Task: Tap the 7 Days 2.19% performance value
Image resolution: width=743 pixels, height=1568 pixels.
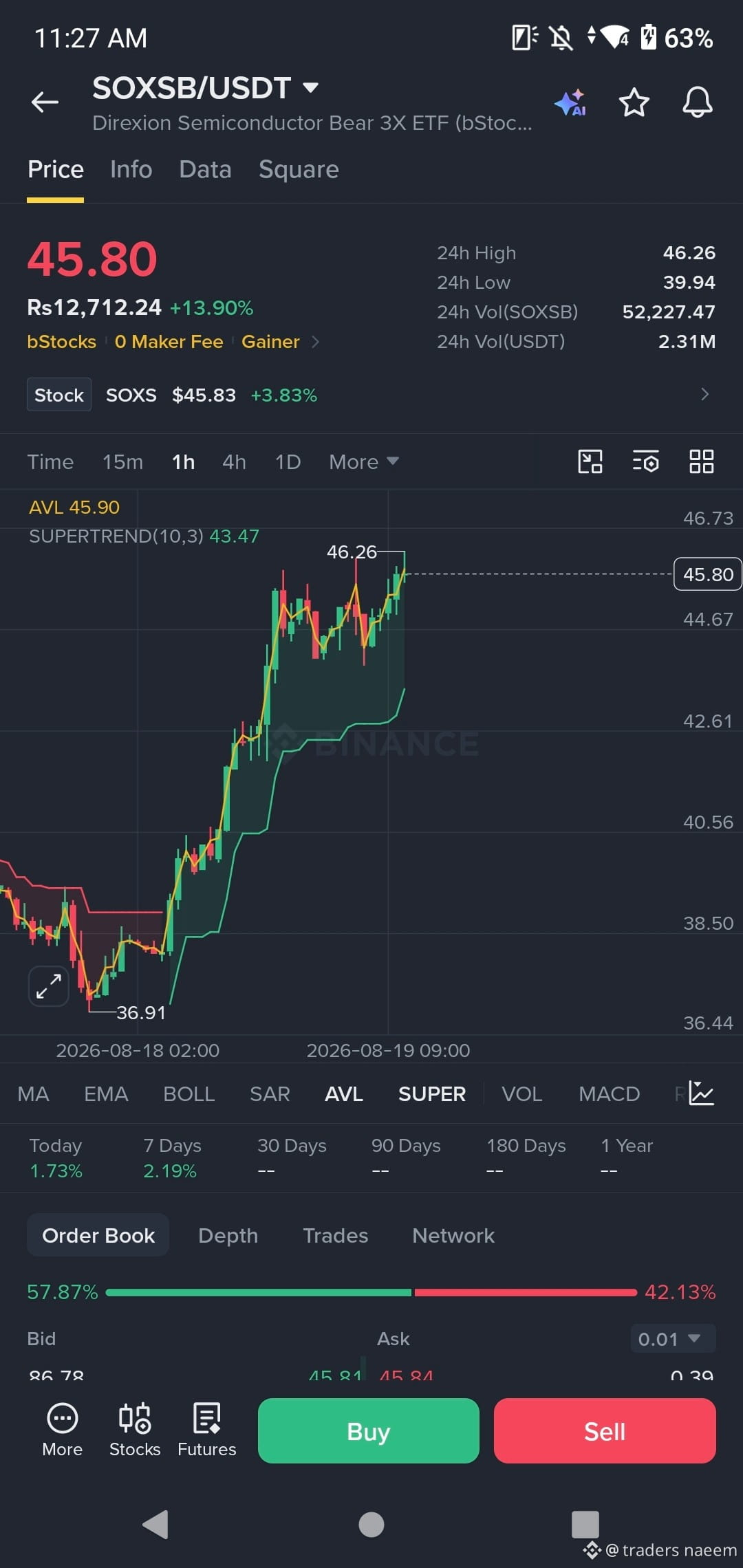Action: point(170,1170)
